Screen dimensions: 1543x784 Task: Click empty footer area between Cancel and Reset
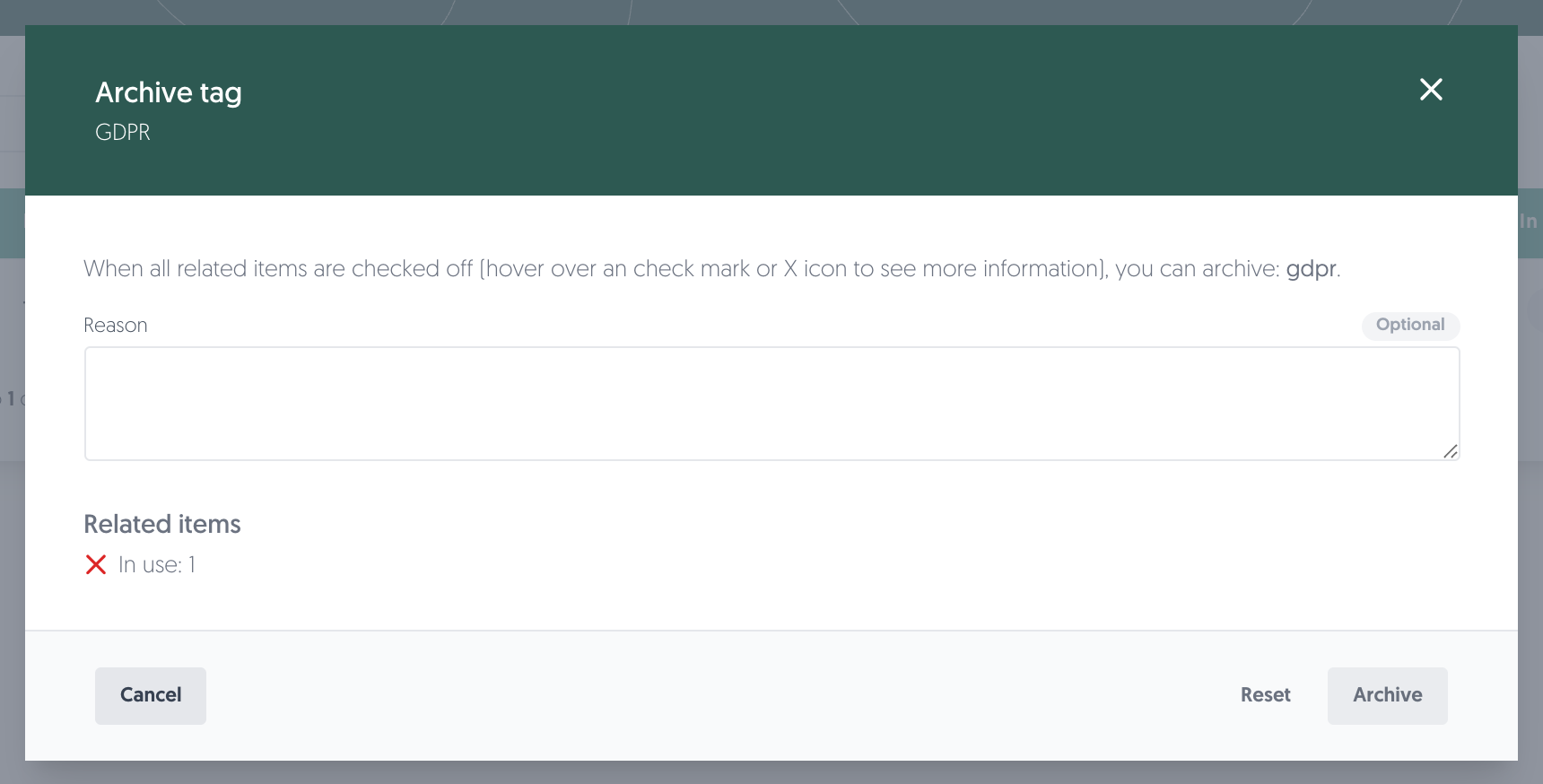(x=718, y=695)
